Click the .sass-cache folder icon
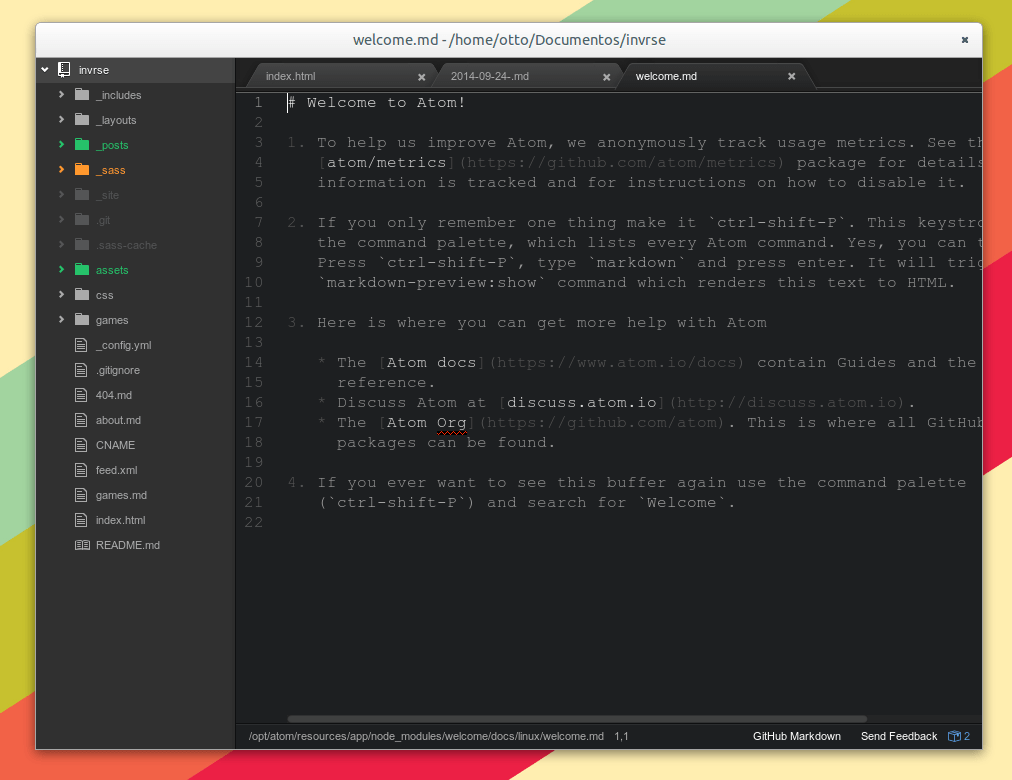The width and height of the screenshot is (1012, 780). pyautogui.click(x=82, y=245)
